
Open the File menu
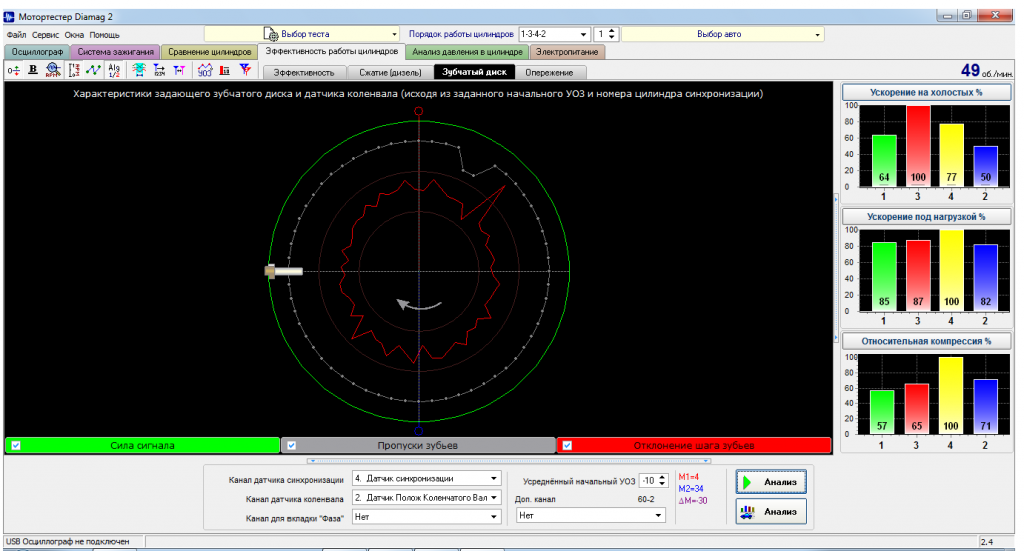click(16, 35)
